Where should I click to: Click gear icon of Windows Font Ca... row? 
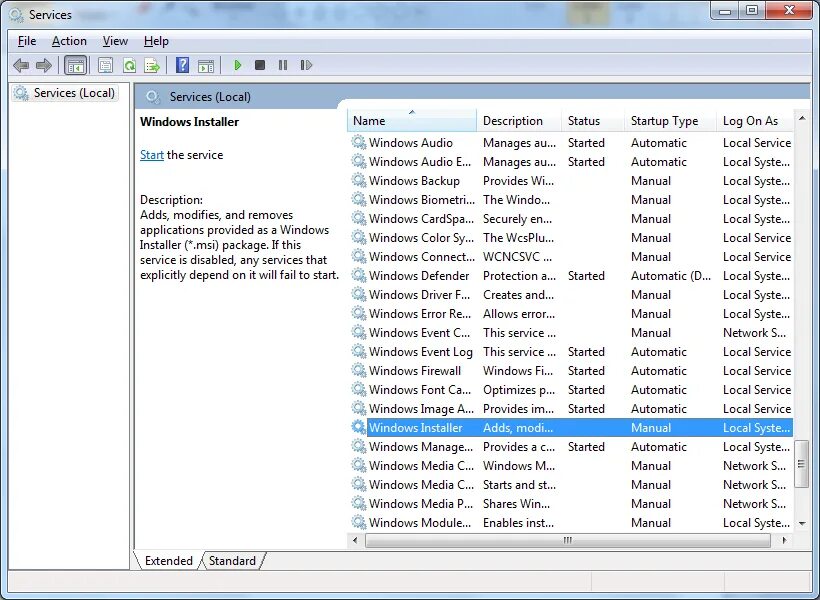(359, 389)
